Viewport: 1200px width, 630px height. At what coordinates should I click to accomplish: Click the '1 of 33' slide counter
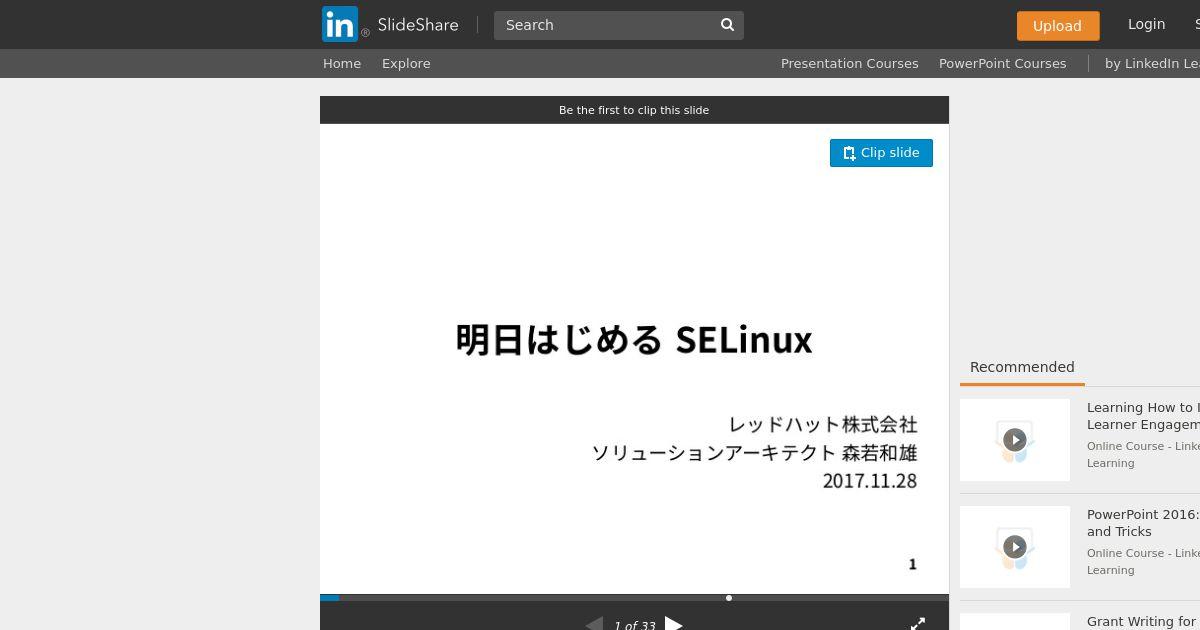click(635, 625)
